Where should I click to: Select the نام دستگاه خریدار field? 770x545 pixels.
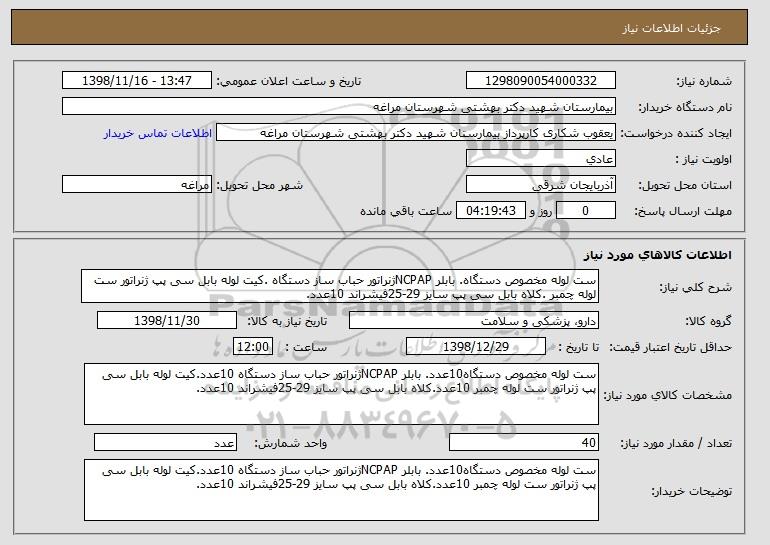[339, 107]
